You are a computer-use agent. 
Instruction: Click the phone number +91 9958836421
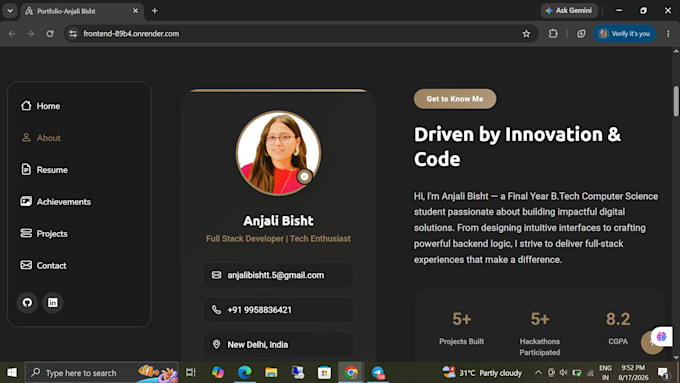(x=259, y=310)
